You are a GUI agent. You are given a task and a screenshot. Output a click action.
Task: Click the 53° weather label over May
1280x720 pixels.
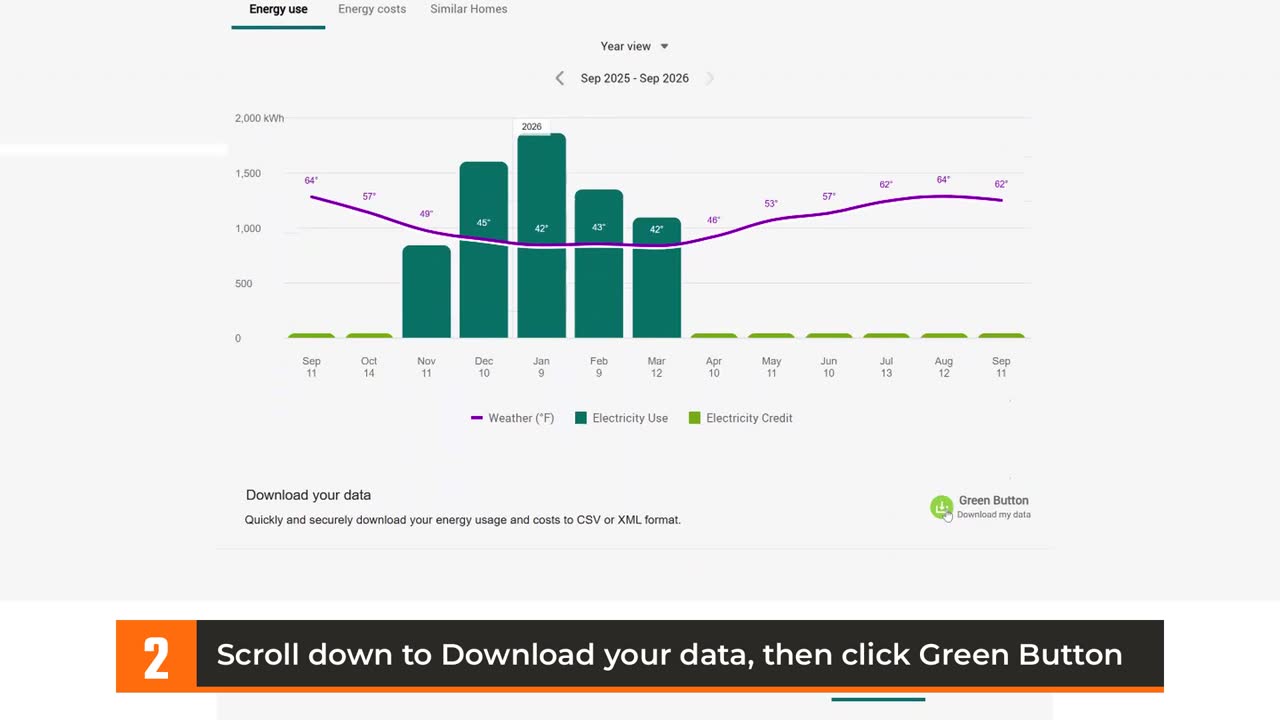[x=771, y=203]
